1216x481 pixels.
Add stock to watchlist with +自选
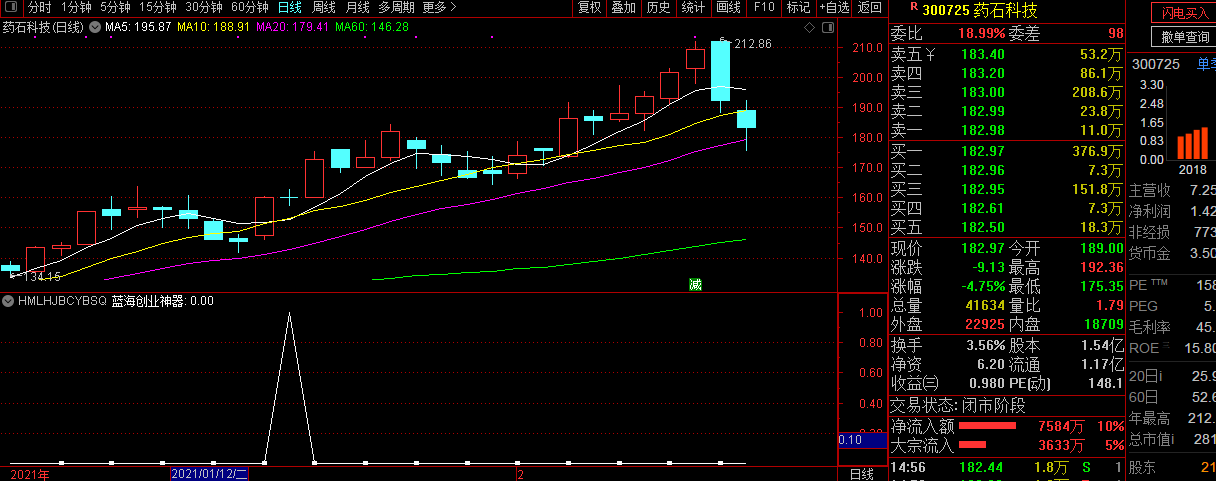tap(833, 8)
